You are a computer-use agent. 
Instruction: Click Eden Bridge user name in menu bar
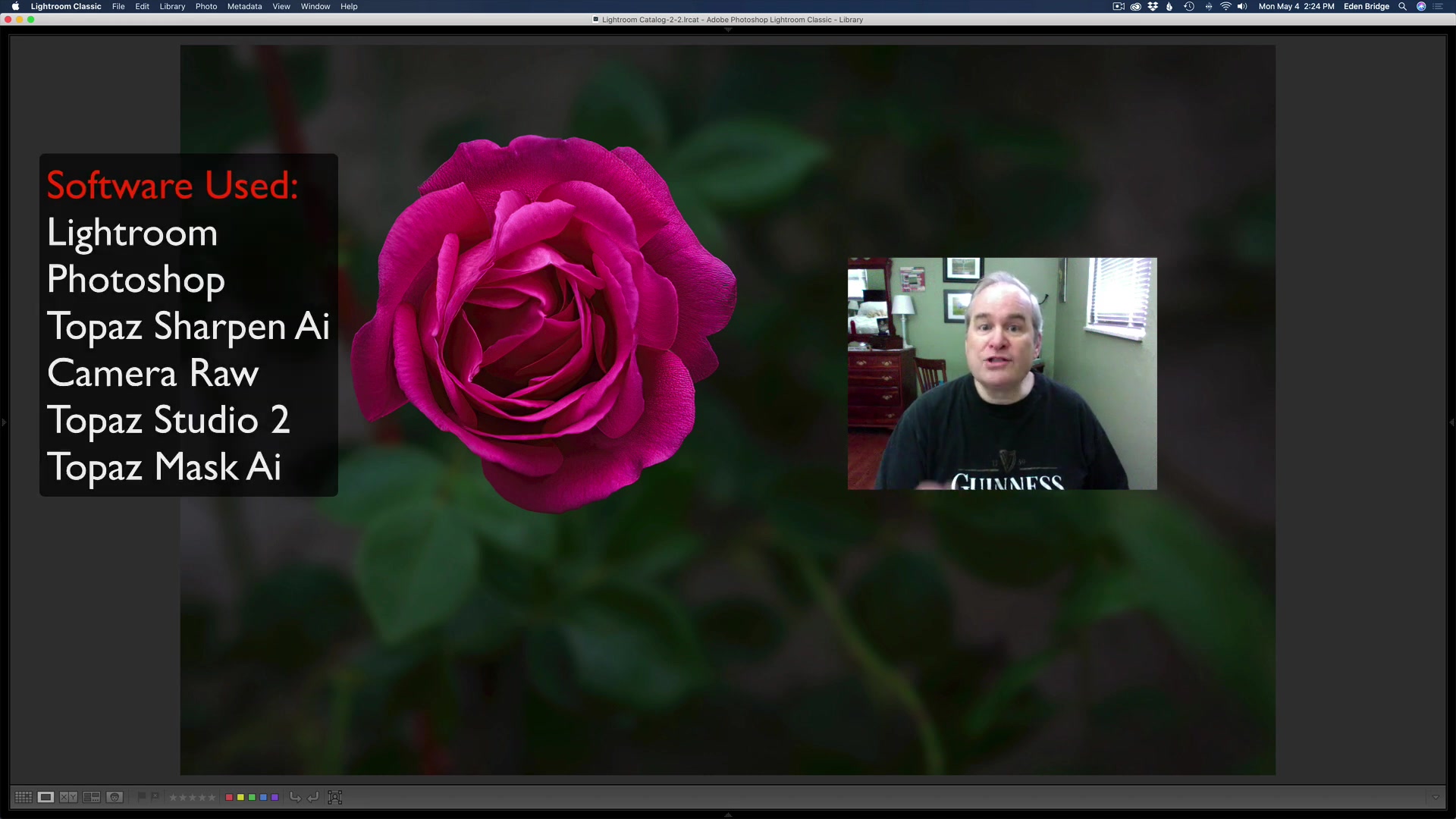point(1367,6)
